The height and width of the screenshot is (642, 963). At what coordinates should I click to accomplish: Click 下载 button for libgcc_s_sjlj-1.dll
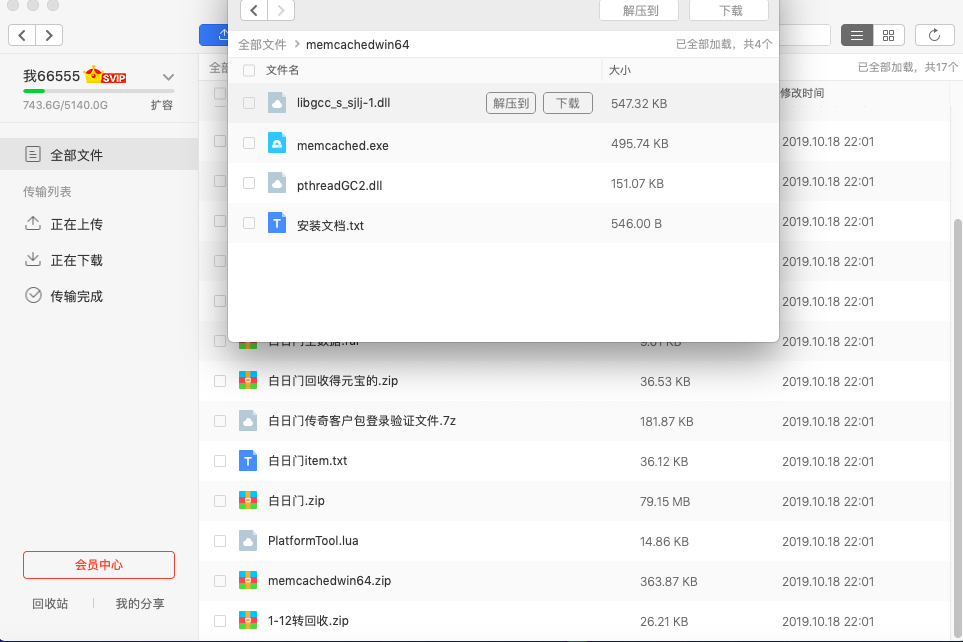(567, 103)
